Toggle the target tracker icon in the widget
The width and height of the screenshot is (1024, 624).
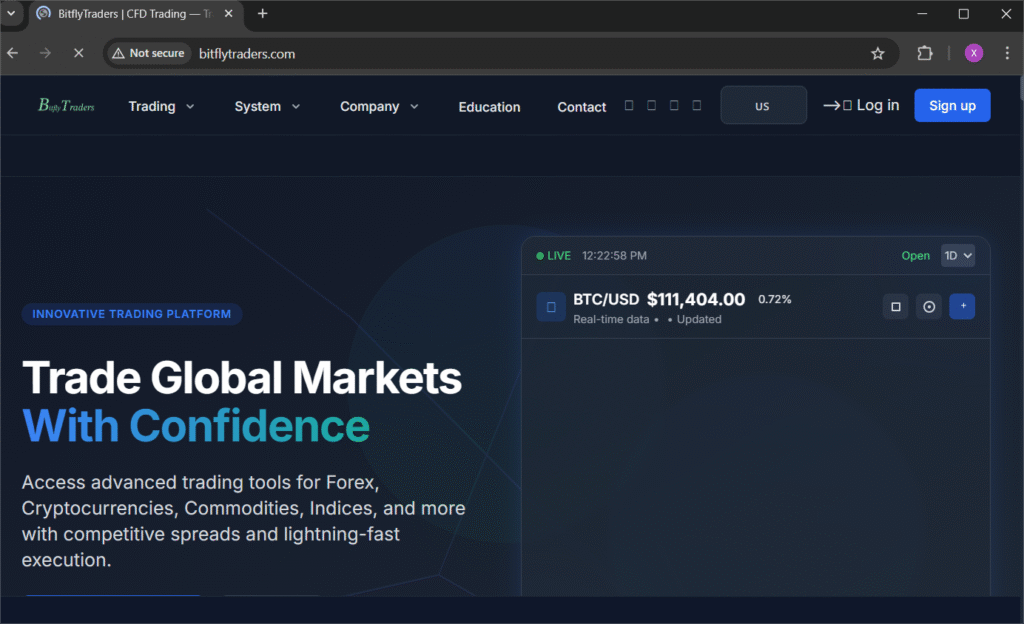tap(928, 306)
